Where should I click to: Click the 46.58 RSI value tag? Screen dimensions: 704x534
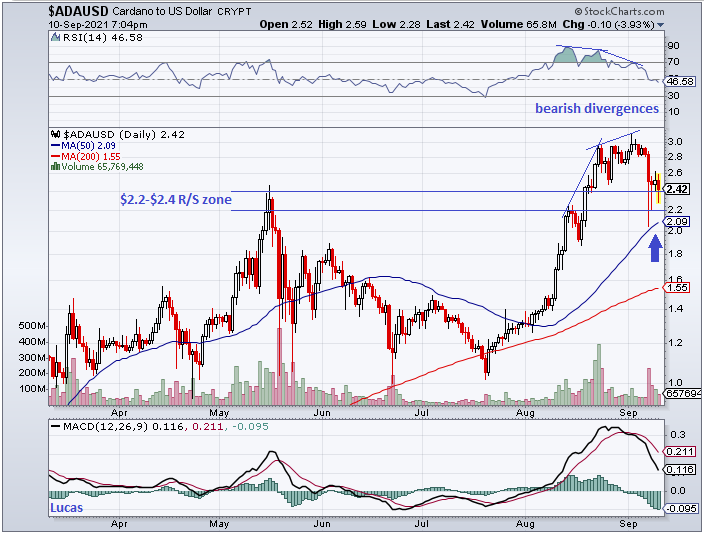680,81
